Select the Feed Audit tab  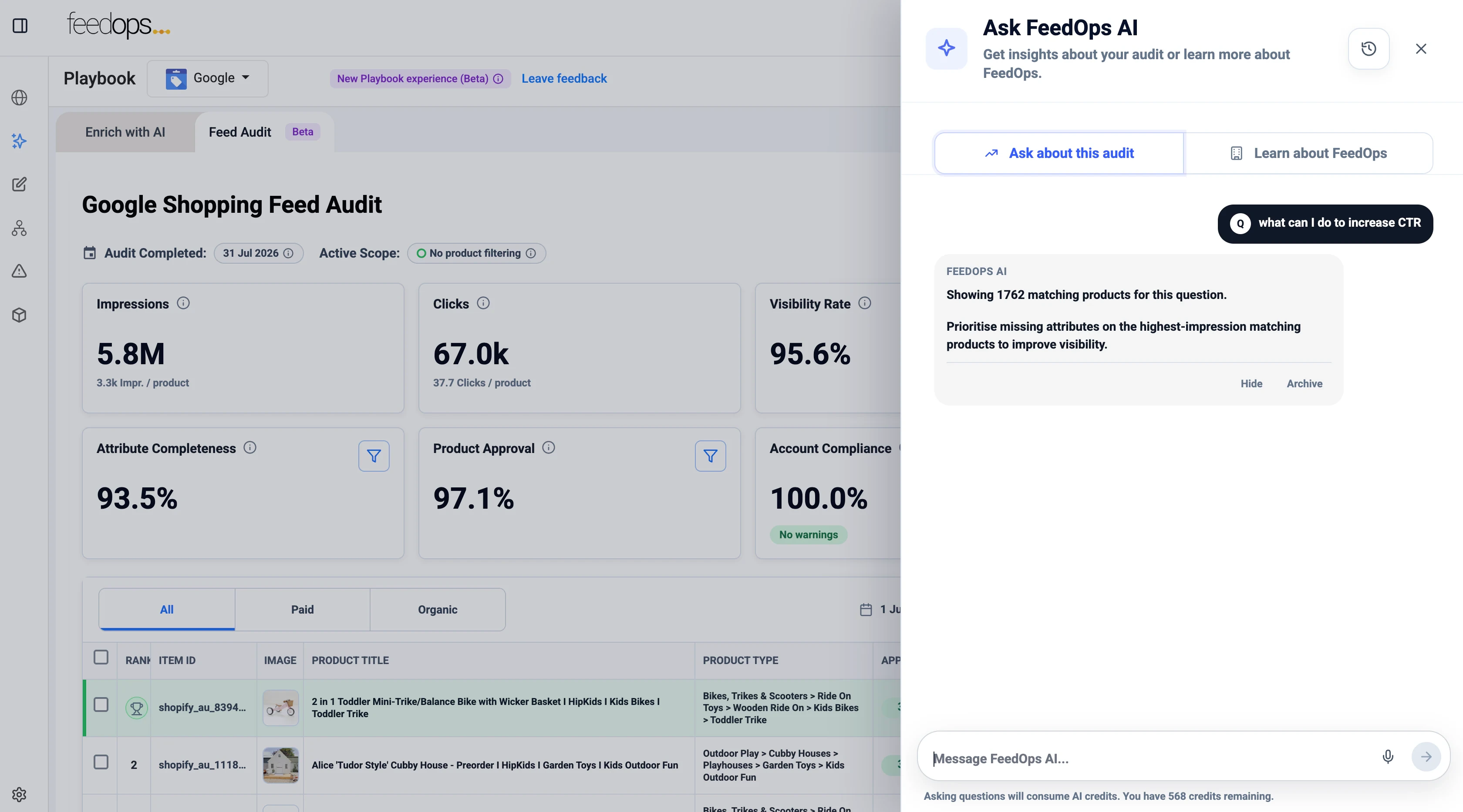tap(265, 132)
